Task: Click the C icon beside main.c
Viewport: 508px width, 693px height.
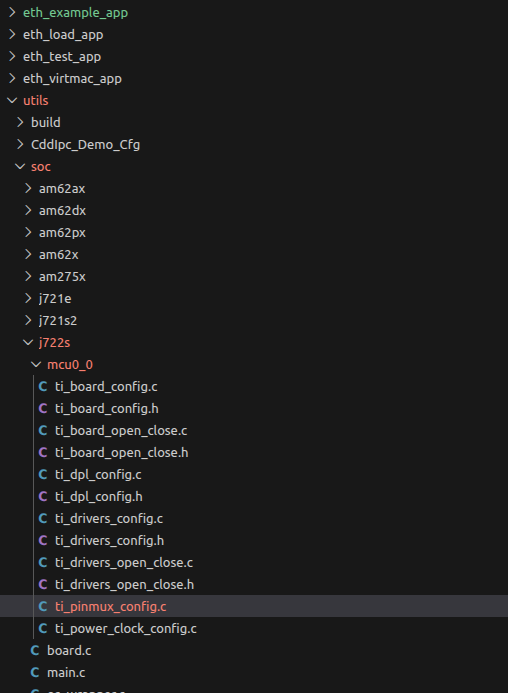Action: (x=35, y=673)
